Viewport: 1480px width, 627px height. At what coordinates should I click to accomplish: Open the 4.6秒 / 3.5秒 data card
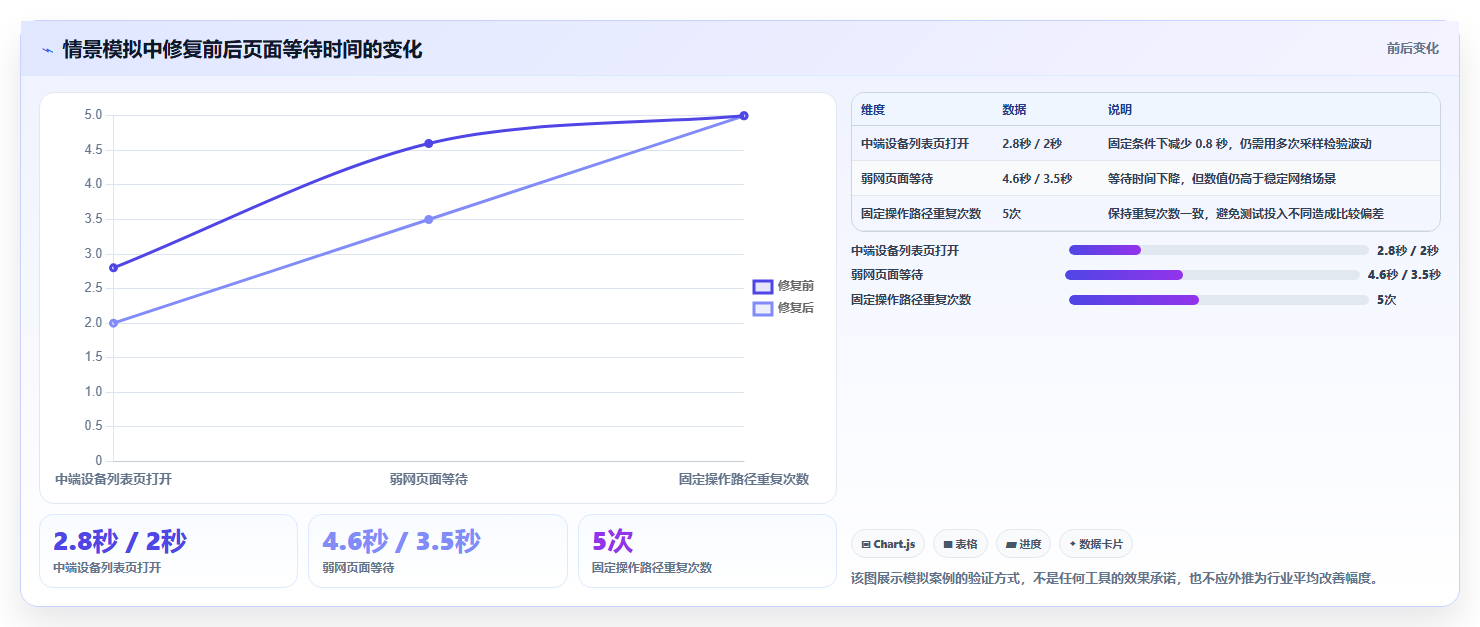click(x=438, y=551)
